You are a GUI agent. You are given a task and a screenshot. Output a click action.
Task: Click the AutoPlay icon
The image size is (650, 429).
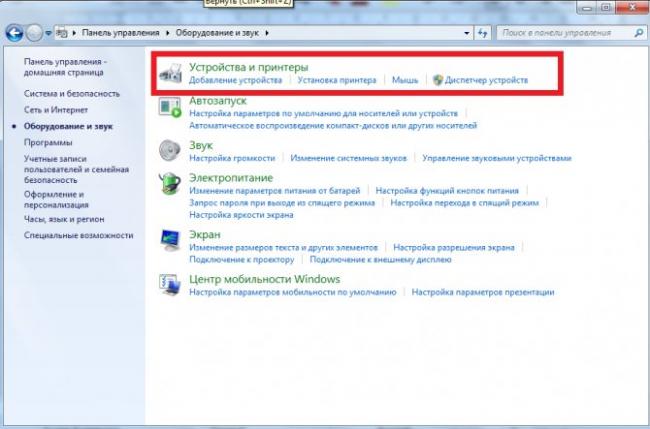(170, 107)
